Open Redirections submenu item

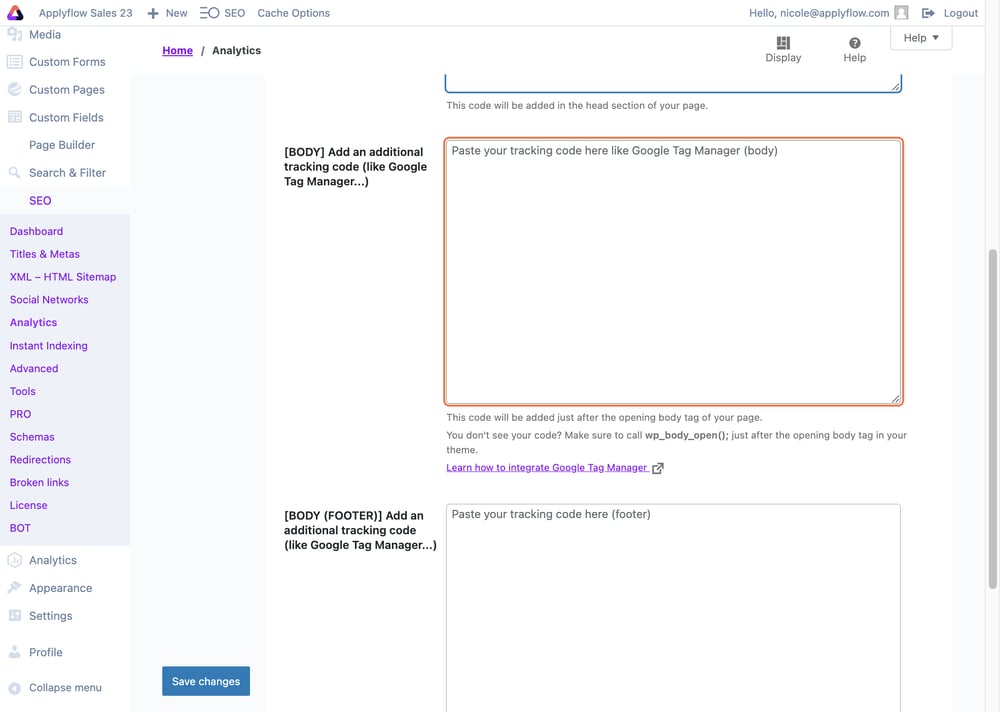pyautogui.click(x=40, y=459)
